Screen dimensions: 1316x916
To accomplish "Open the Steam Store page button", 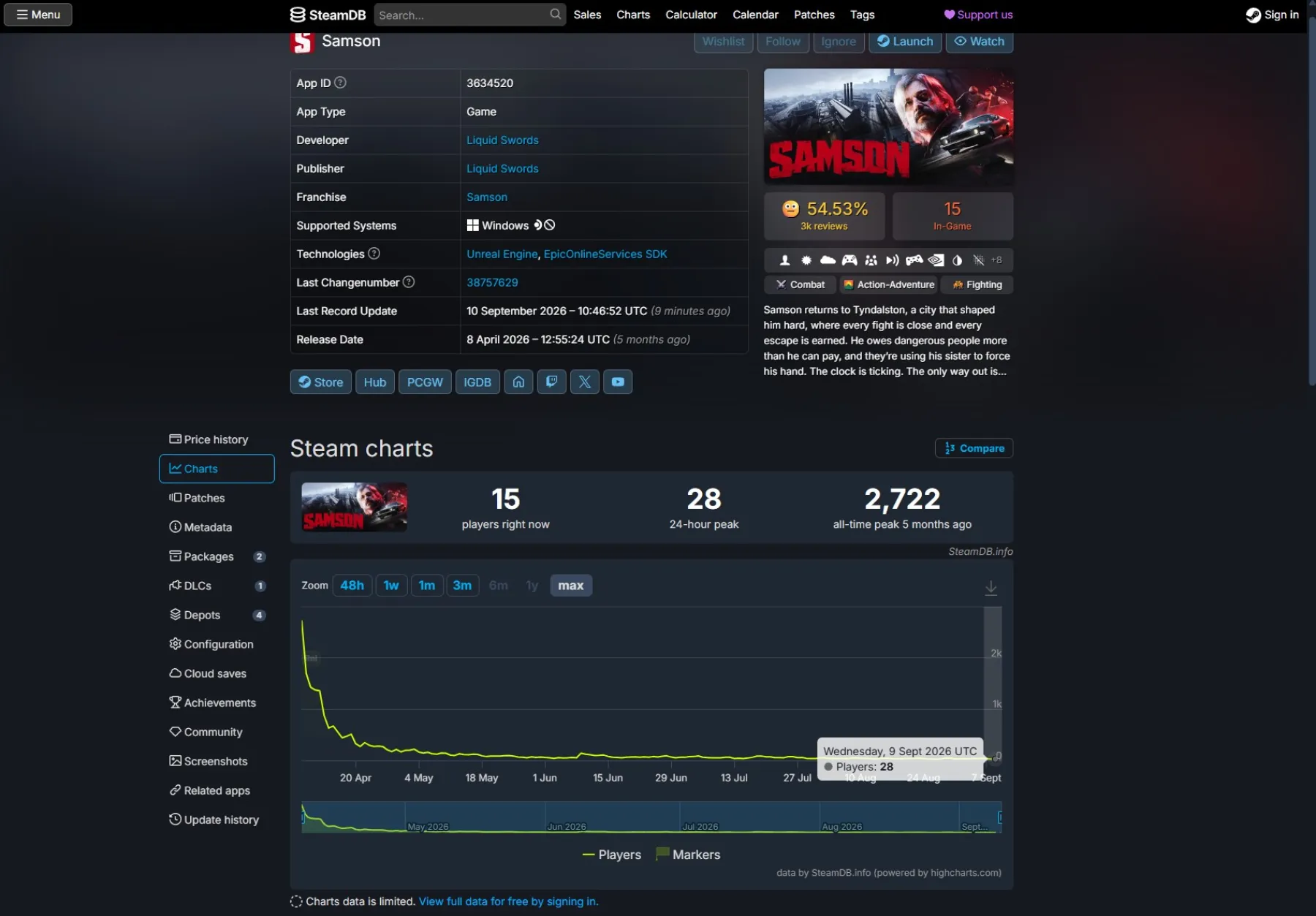I will [x=321, y=382].
